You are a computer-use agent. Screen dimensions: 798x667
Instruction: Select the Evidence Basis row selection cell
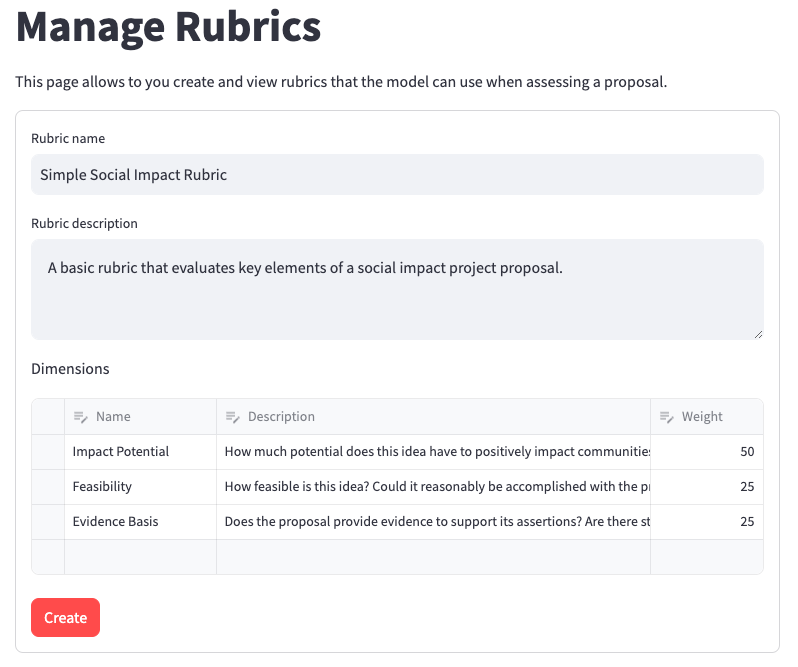tap(48, 522)
